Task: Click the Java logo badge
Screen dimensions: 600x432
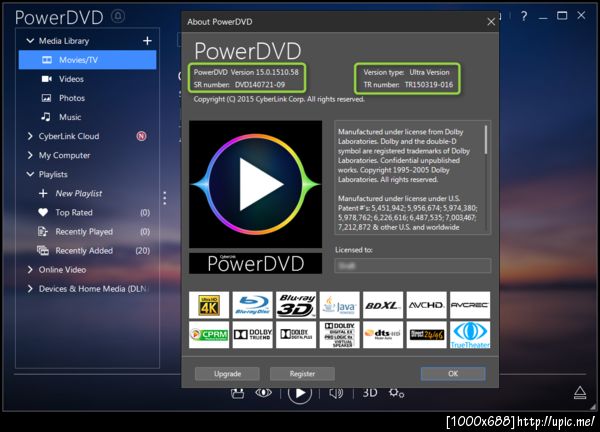Action: point(339,305)
